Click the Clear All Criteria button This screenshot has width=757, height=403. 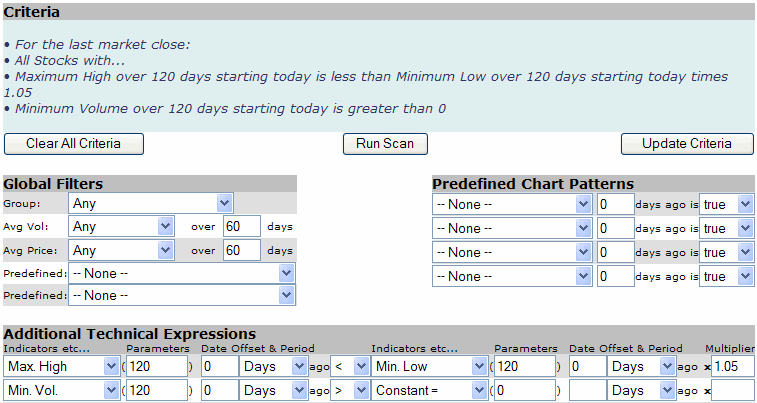click(74, 144)
